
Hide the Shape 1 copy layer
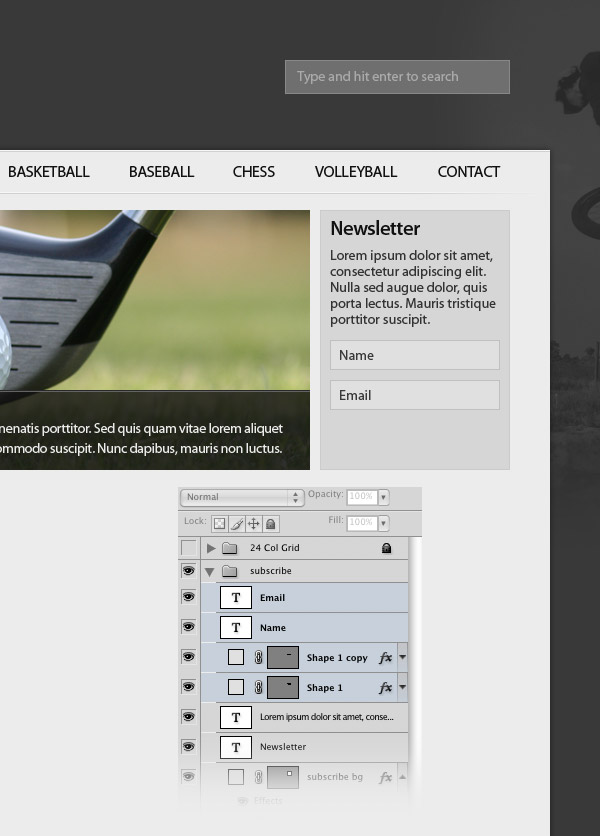coord(189,657)
